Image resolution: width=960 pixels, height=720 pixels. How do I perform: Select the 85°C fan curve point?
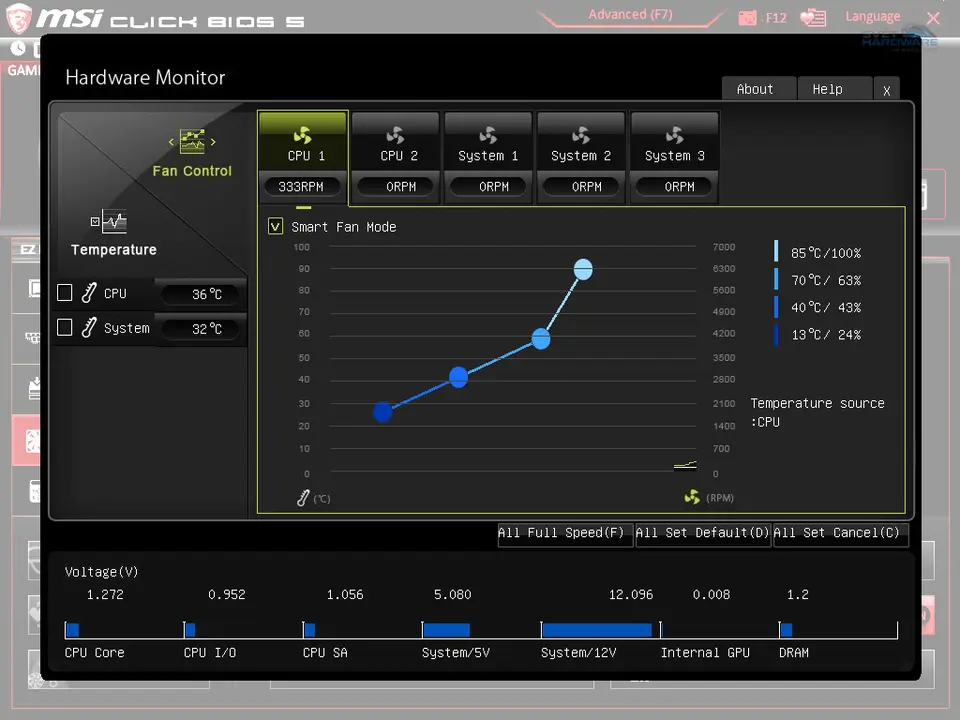click(583, 269)
